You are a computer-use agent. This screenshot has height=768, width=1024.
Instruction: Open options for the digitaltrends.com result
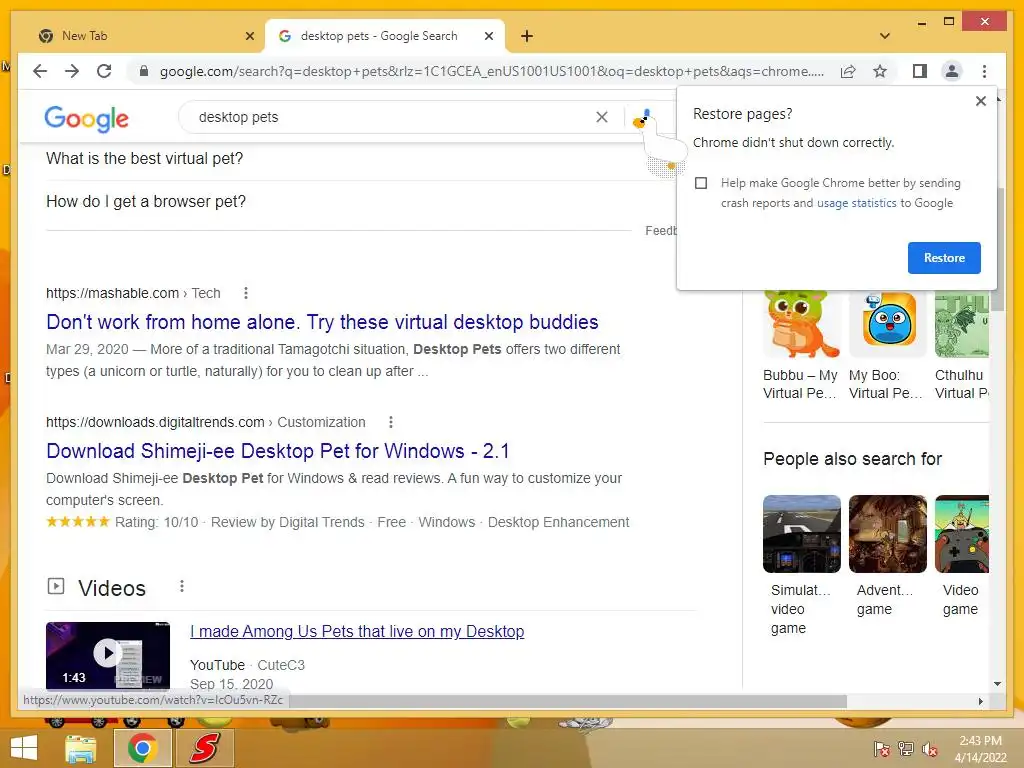pos(391,423)
